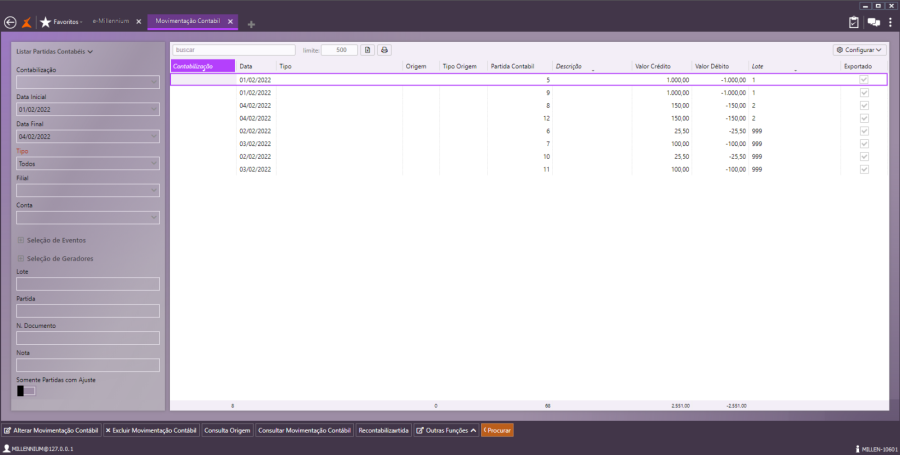
Task: Toggle Exportado checkbox for partida 12
Action: point(864,118)
